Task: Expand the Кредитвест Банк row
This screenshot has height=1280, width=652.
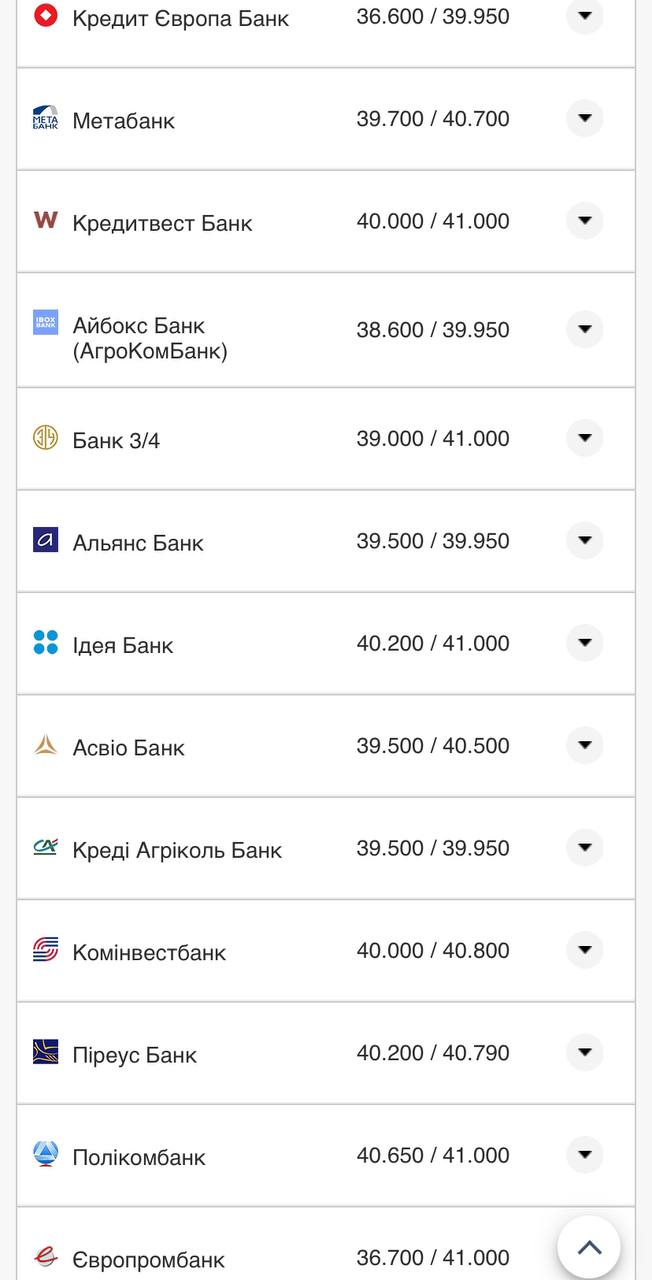Action: 585,221
